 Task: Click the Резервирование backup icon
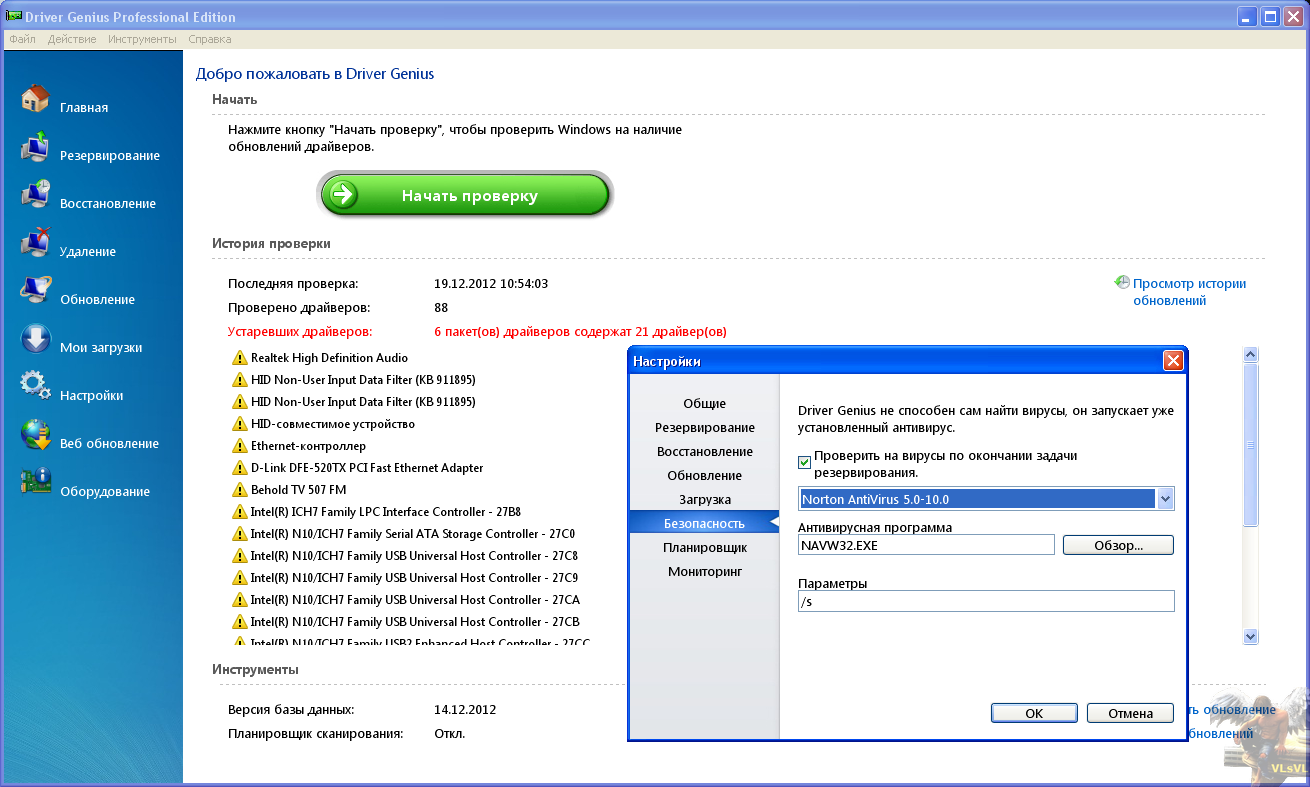[35, 147]
